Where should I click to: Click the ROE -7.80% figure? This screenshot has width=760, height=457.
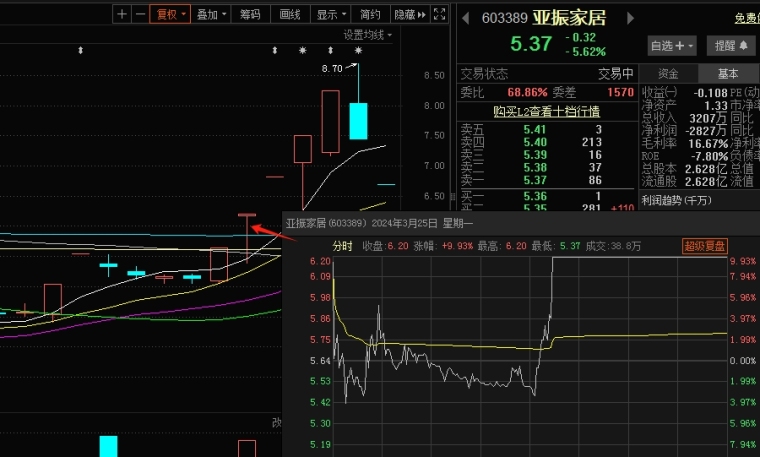click(x=710, y=157)
